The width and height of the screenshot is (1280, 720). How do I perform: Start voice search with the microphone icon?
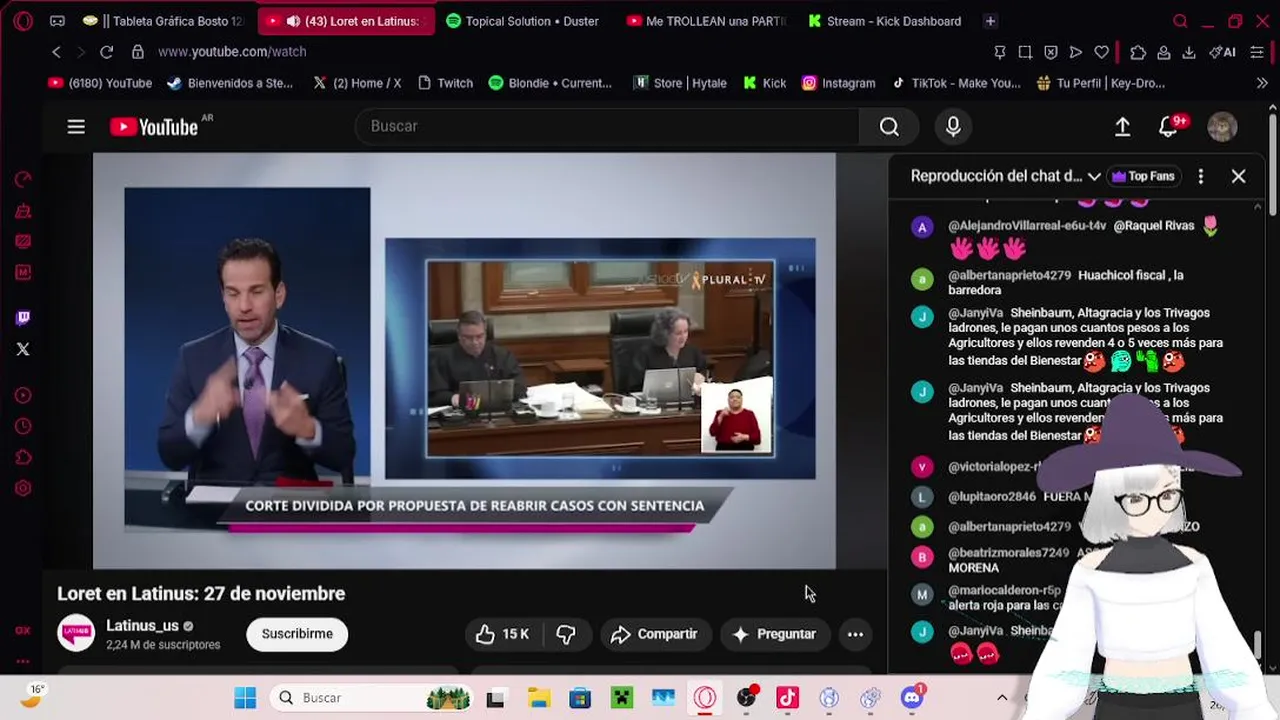953,126
